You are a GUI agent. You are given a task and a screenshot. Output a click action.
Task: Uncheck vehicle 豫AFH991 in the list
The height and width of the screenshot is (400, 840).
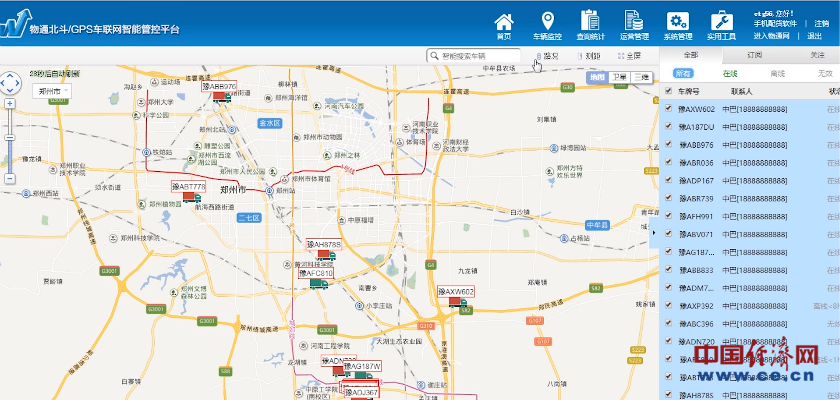coord(668,216)
